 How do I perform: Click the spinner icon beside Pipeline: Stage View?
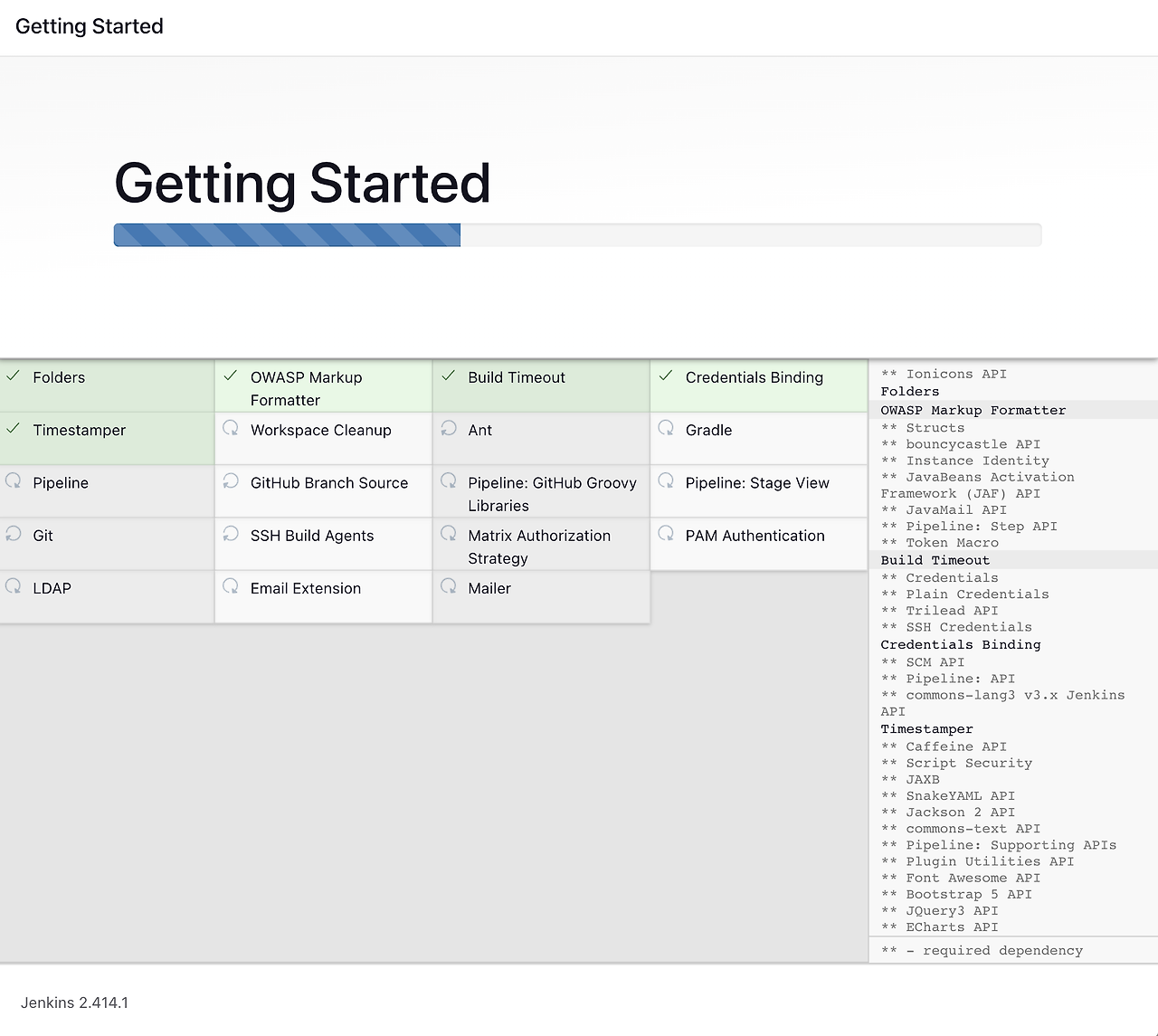click(666, 480)
